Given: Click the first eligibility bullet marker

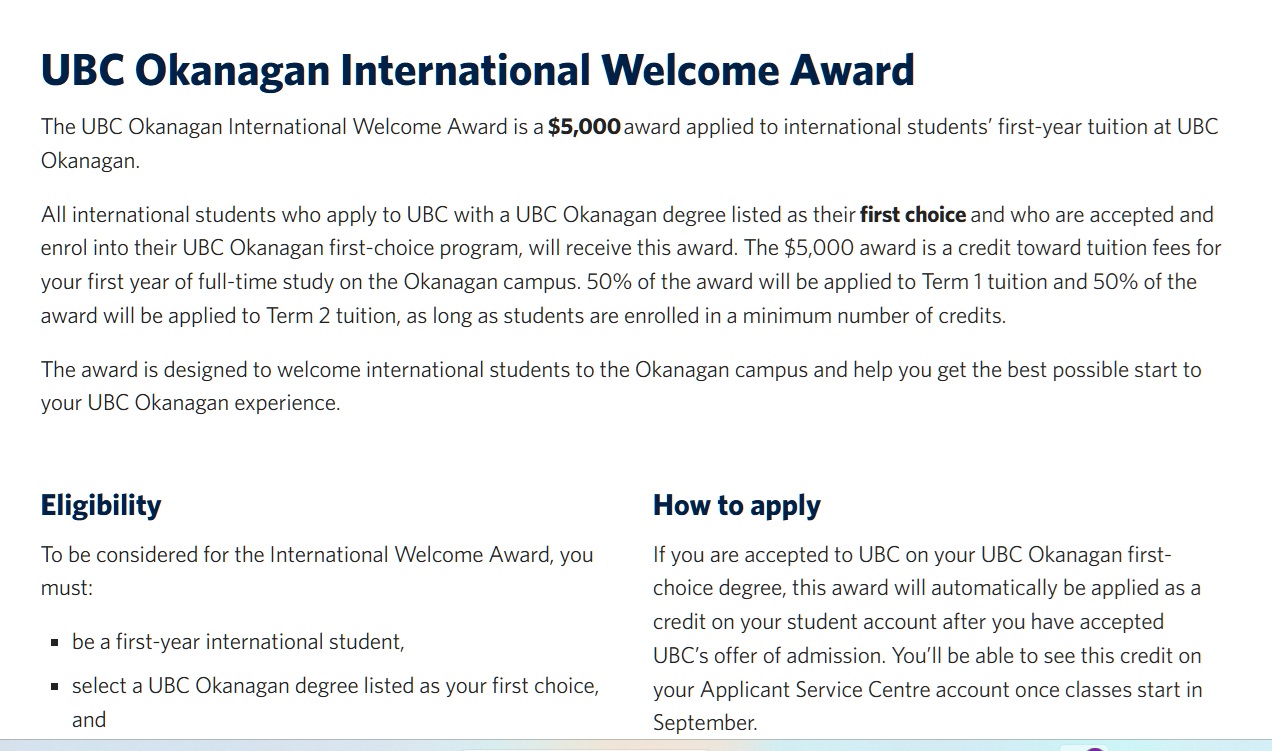Looking at the screenshot, I should pos(54,643).
